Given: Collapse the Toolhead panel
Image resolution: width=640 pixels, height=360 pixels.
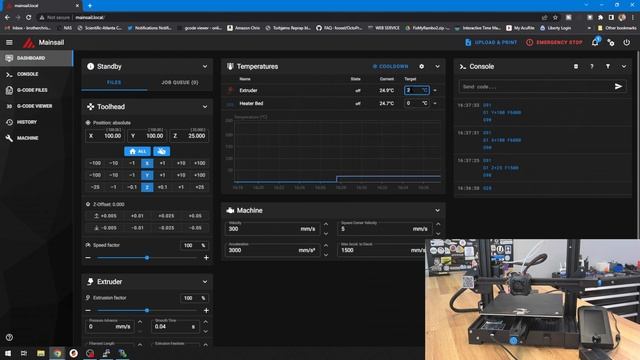Looking at the screenshot, I should 205,107.
